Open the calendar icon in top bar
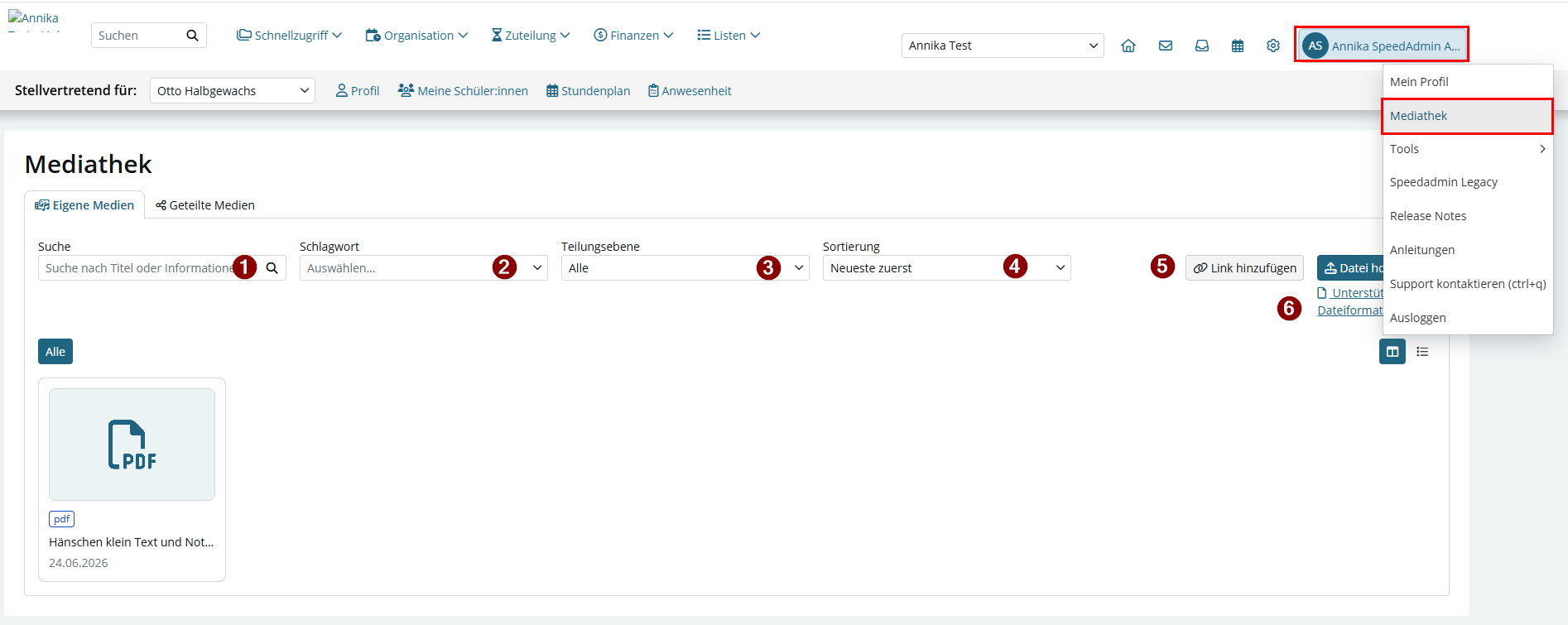The image size is (1568, 625). (x=1237, y=46)
